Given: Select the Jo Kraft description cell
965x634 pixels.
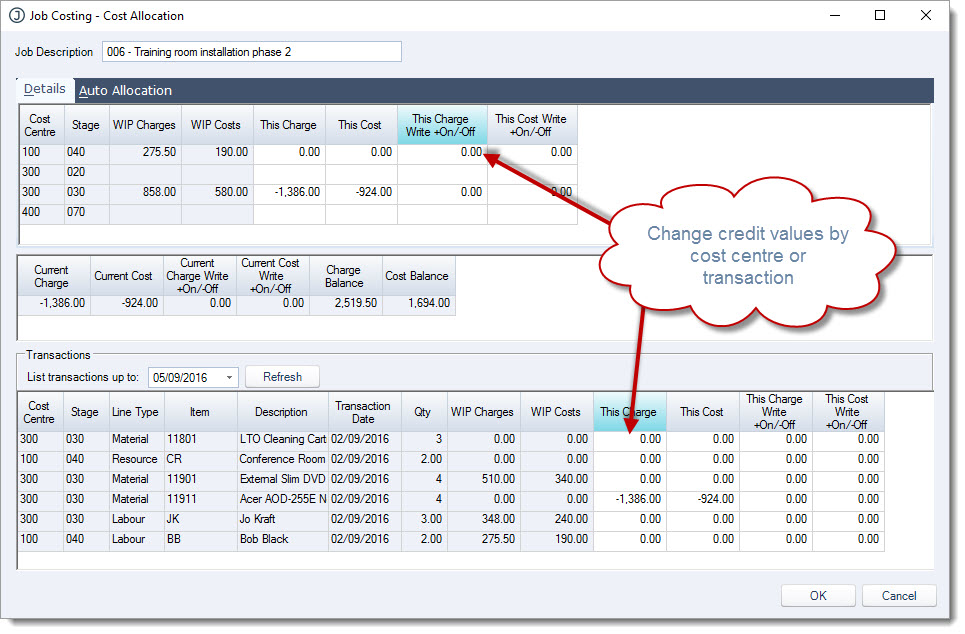Looking at the screenshot, I should tap(282, 520).
